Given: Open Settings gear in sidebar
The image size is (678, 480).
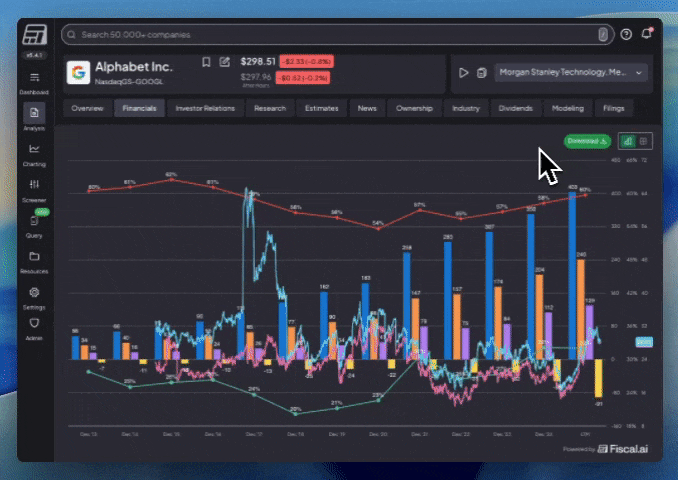Looking at the screenshot, I should pyautogui.click(x=34, y=292).
